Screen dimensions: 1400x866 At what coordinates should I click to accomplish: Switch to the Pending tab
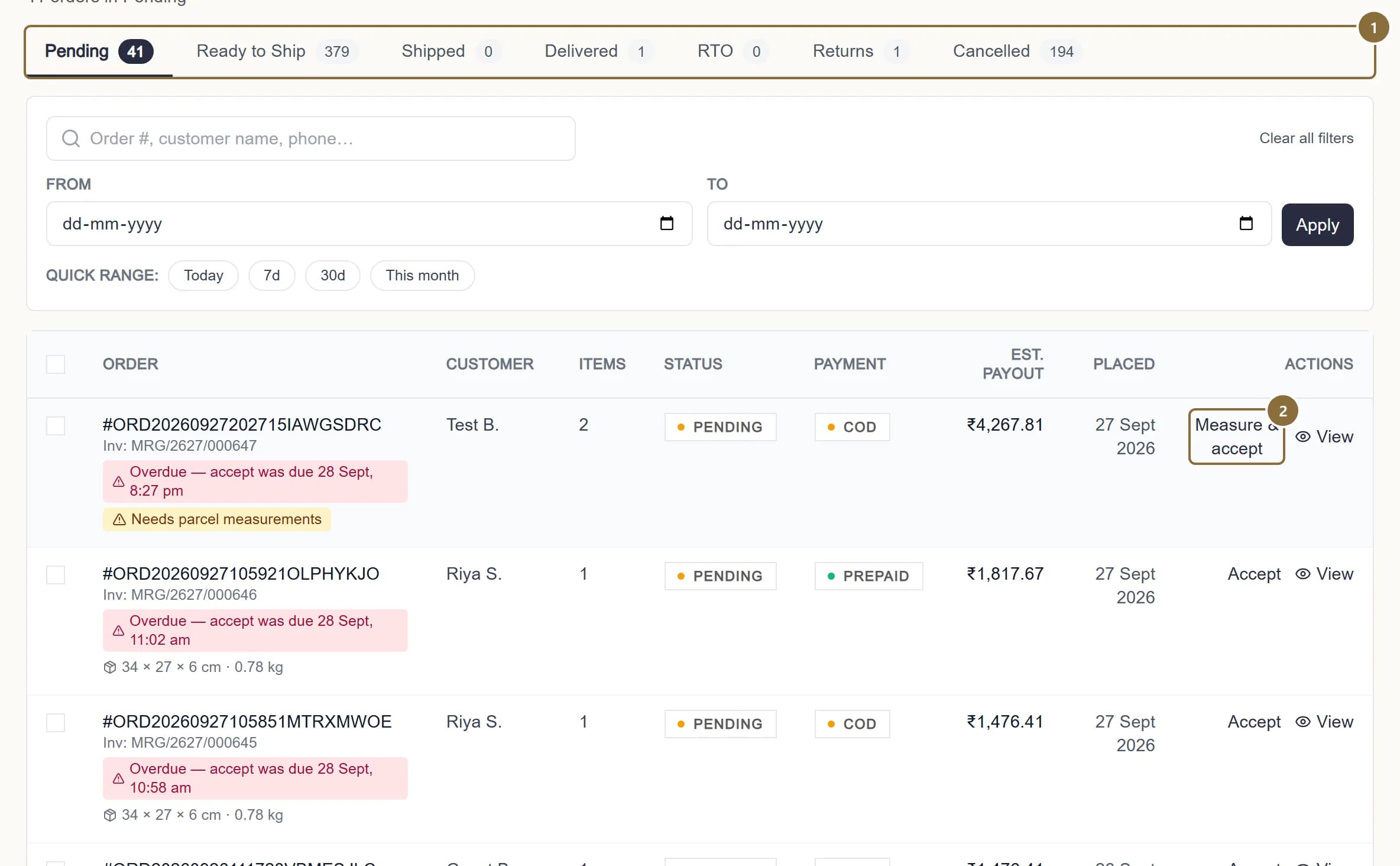tap(99, 51)
